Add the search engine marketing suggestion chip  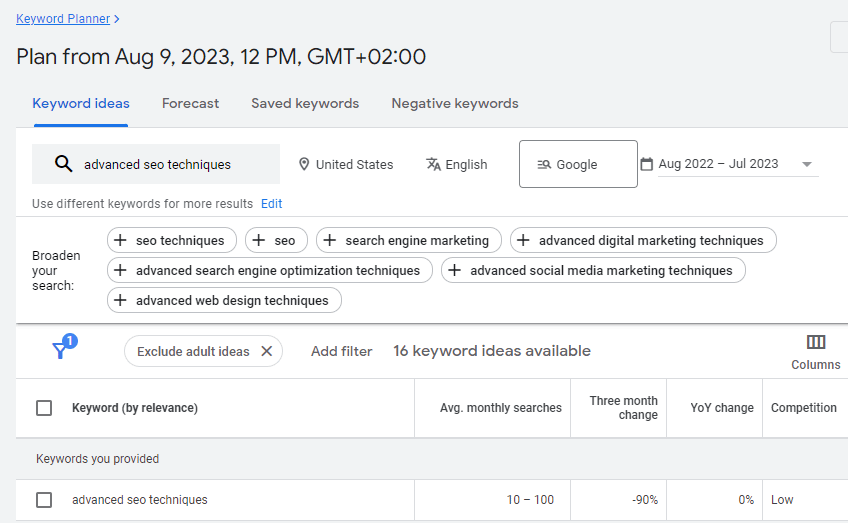click(x=409, y=240)
